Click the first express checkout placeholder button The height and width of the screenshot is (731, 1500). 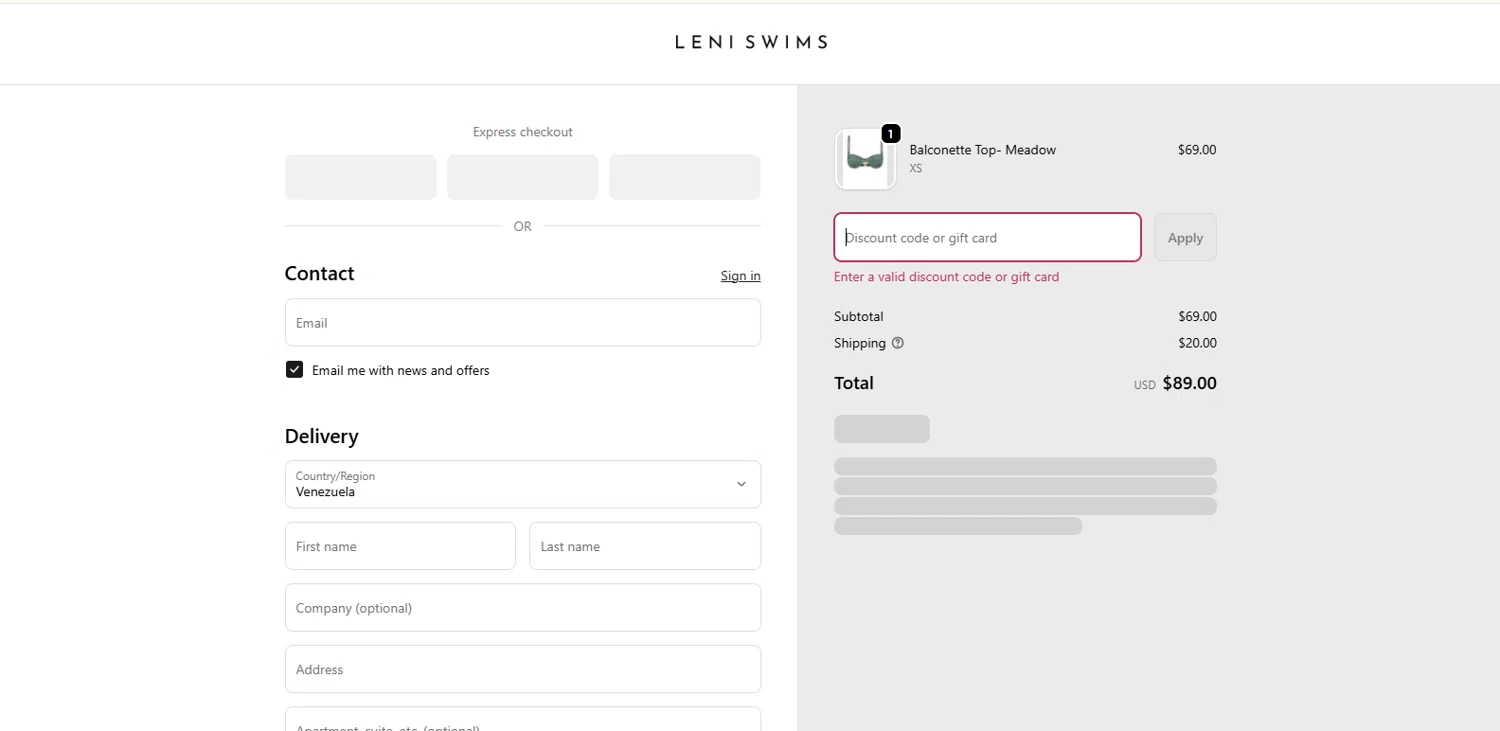click(x=360, y=177)
